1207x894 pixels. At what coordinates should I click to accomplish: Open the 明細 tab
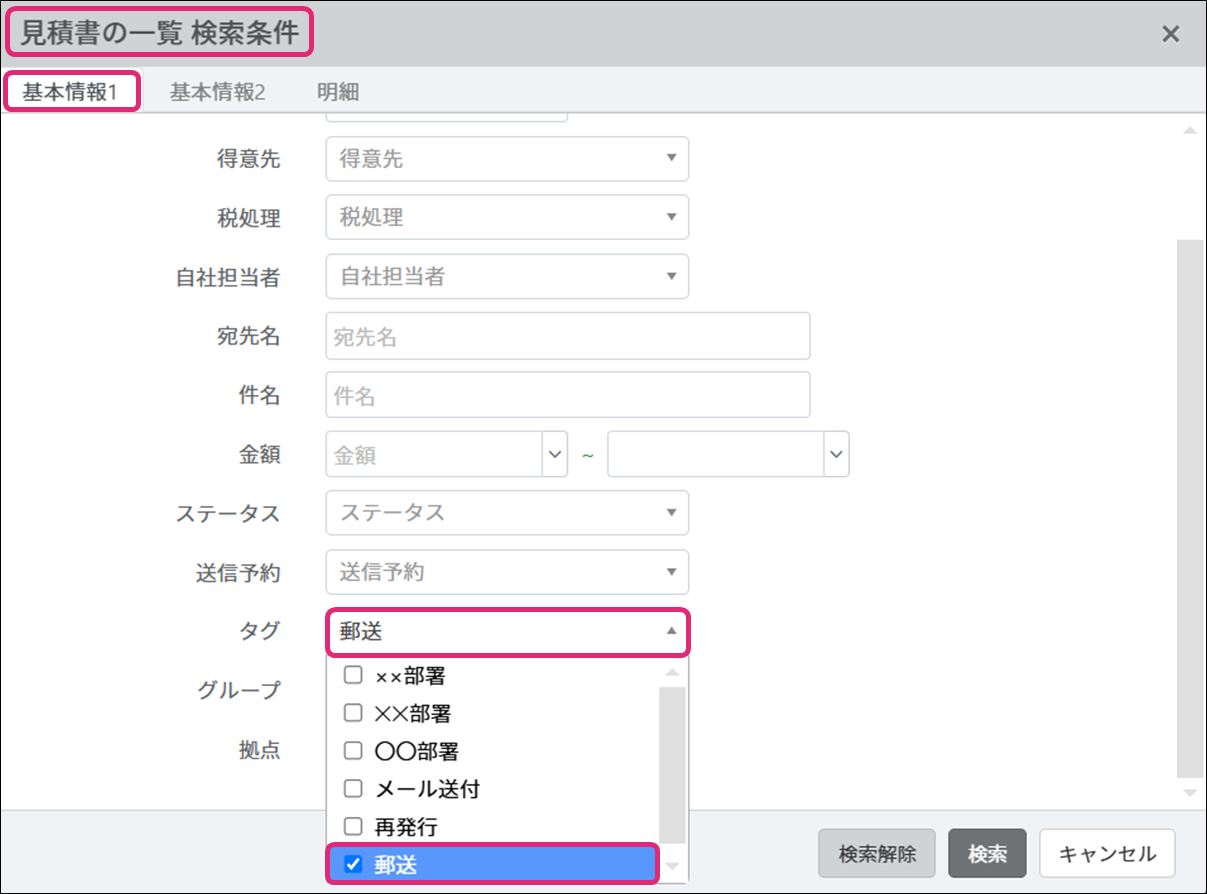pos(338,92)
